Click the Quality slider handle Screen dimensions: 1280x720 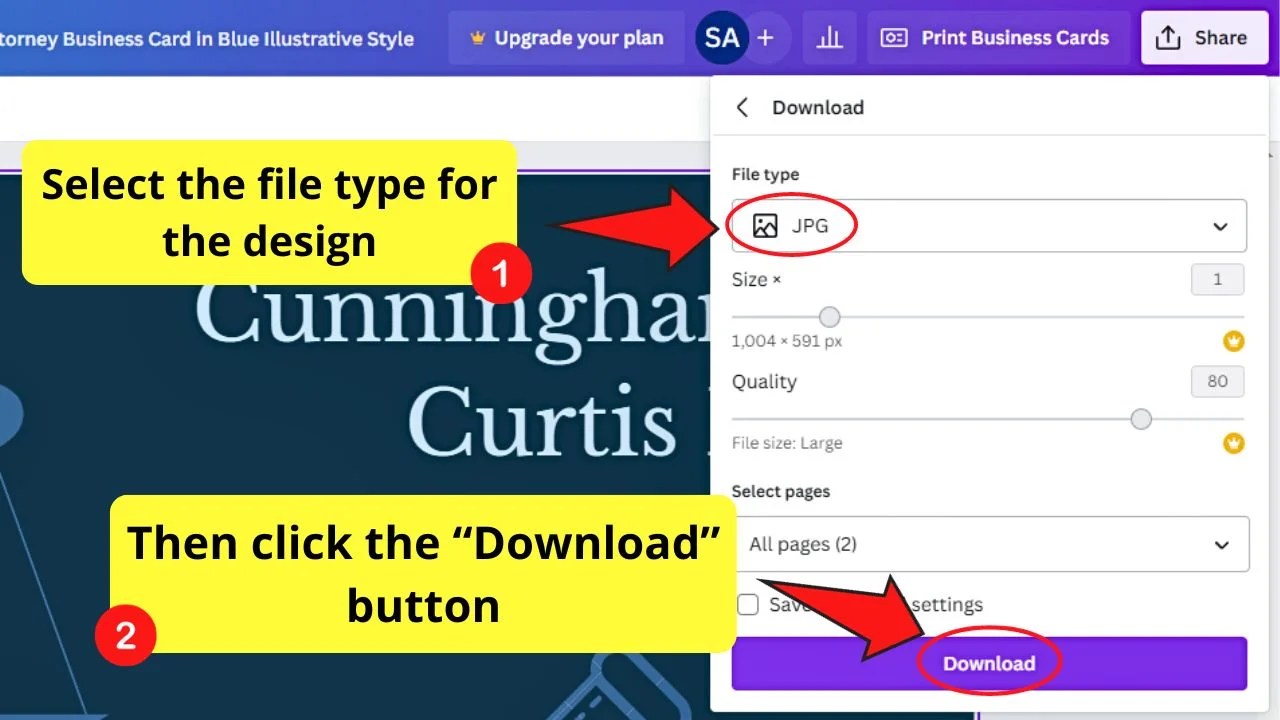[x=1140, y=419]
